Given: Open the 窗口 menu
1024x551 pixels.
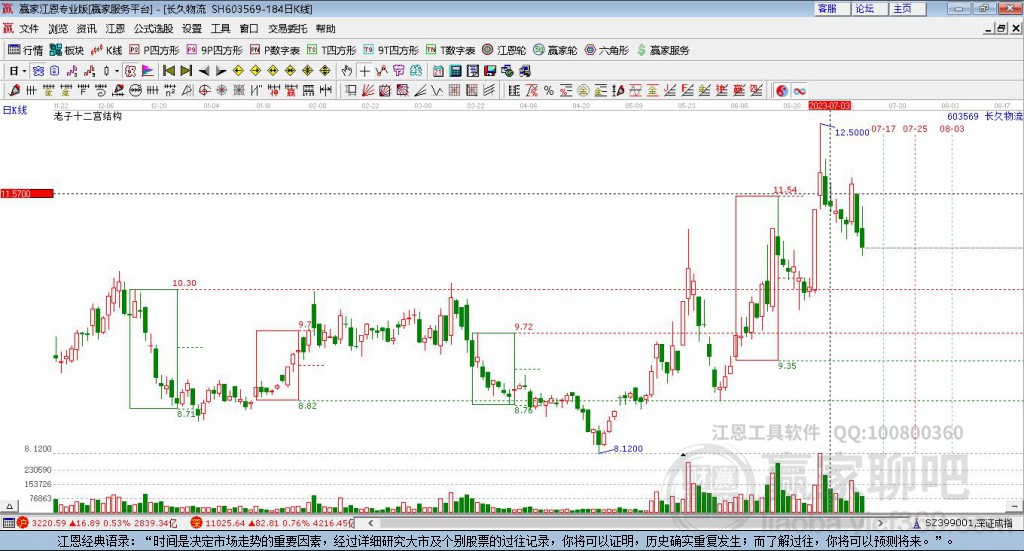Looking at the screenshot, I should (249, 29).
